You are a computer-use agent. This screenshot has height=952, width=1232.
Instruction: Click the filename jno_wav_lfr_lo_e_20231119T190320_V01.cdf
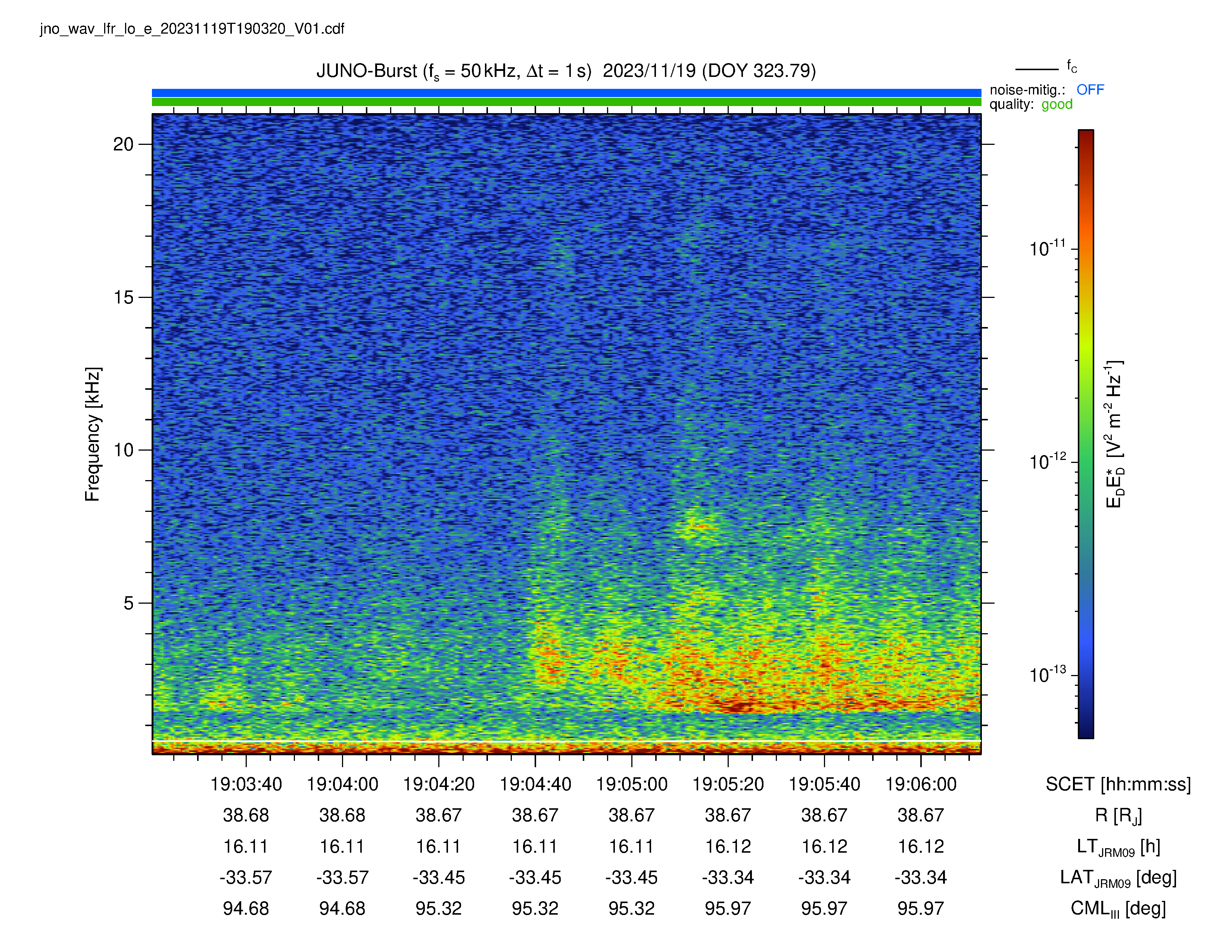pyautogui.click(x=192, y=29)
